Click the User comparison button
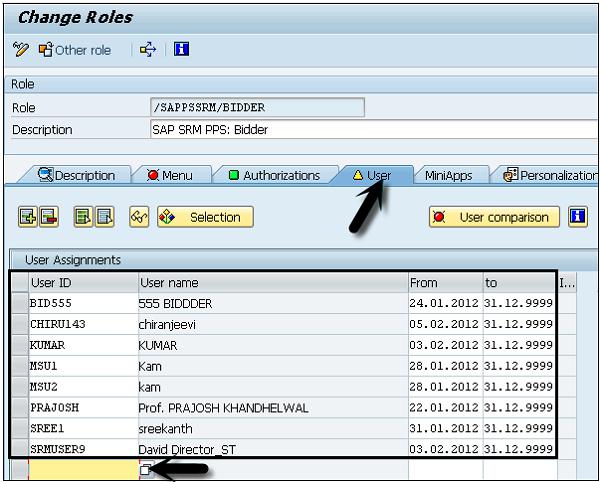The height and width of the screenshot is (482, 600). (x=494, y=217)
